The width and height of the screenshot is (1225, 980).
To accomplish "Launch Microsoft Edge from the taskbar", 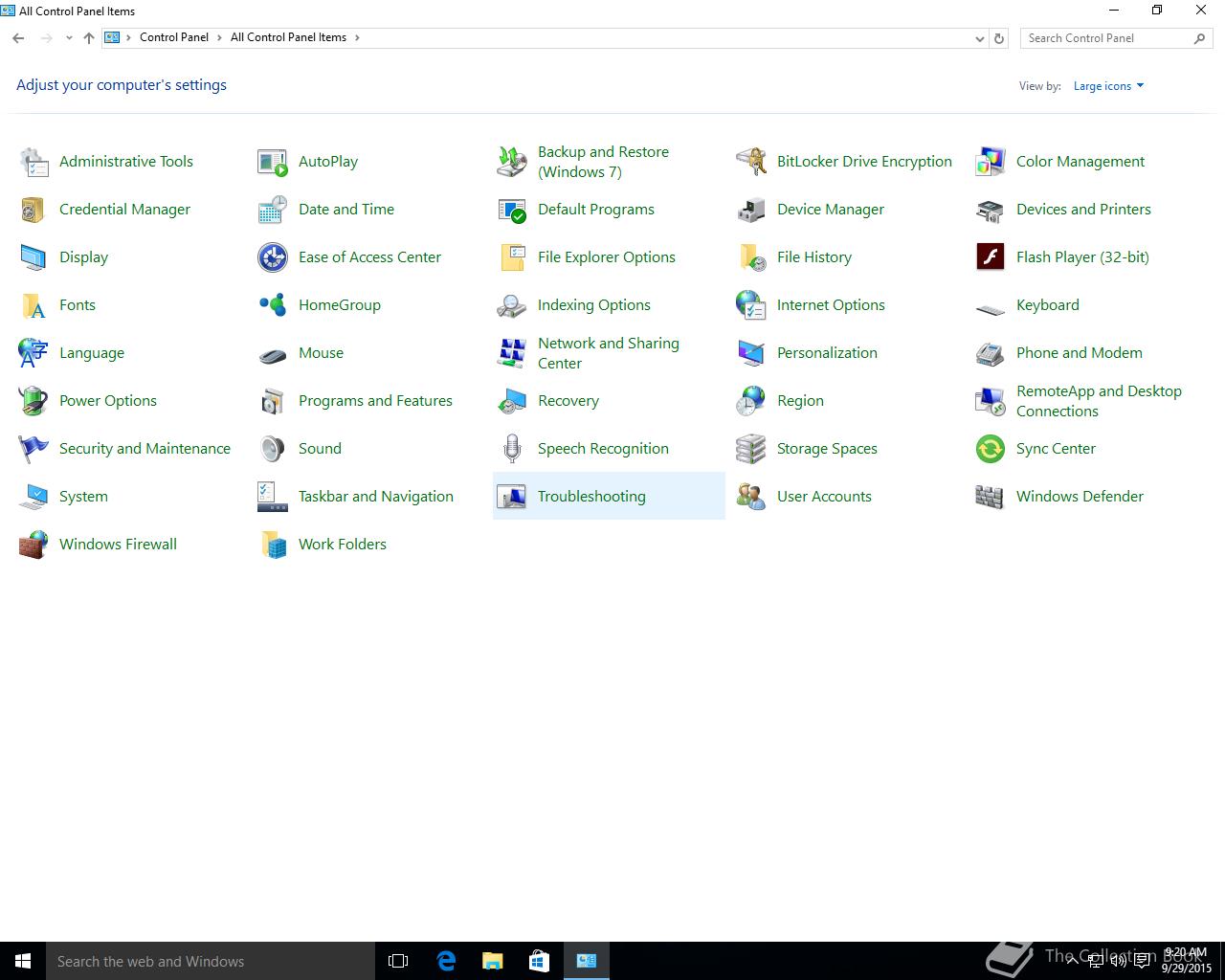I will [x=445, y=961].
